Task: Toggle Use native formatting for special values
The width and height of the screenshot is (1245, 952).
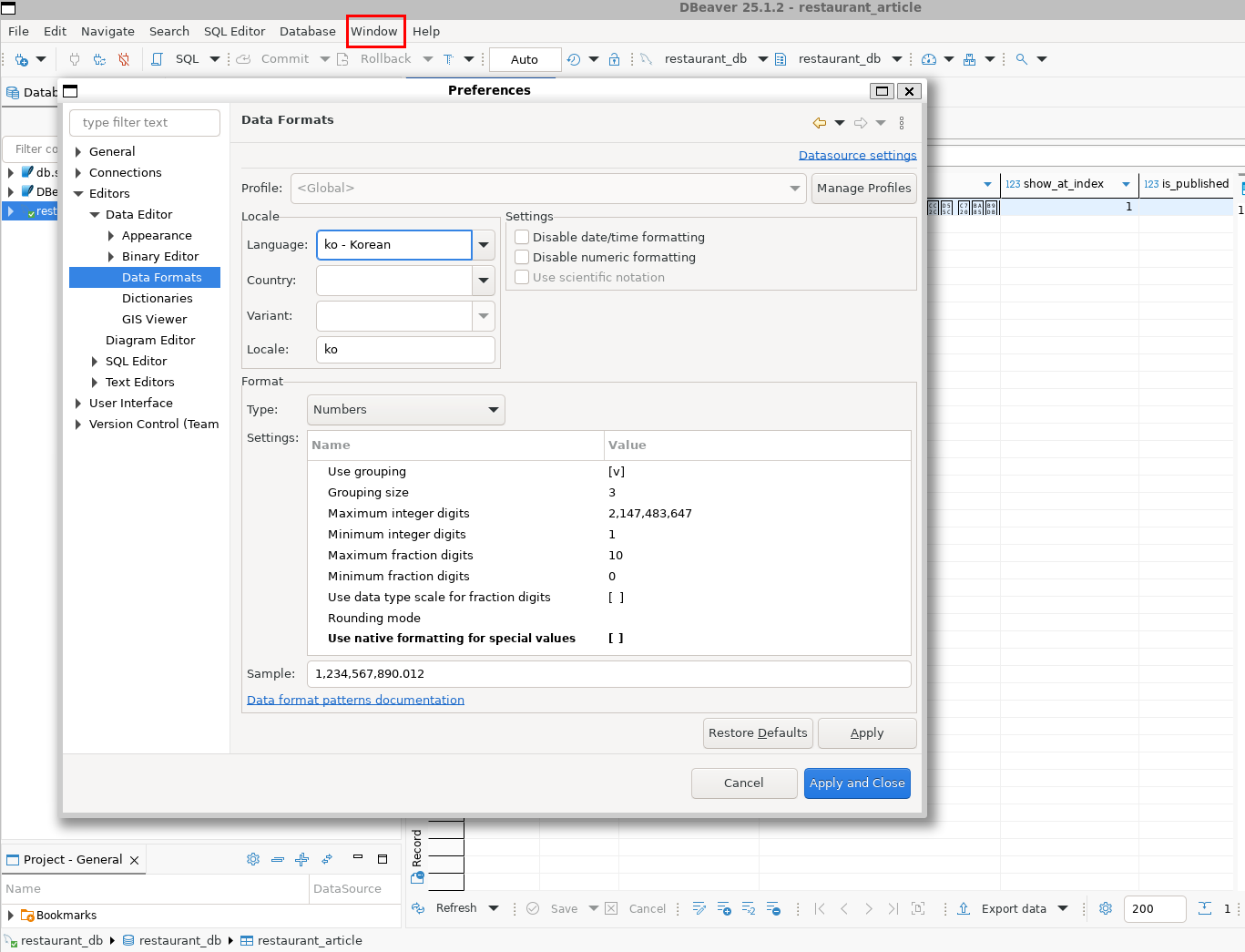Action: 617,639
